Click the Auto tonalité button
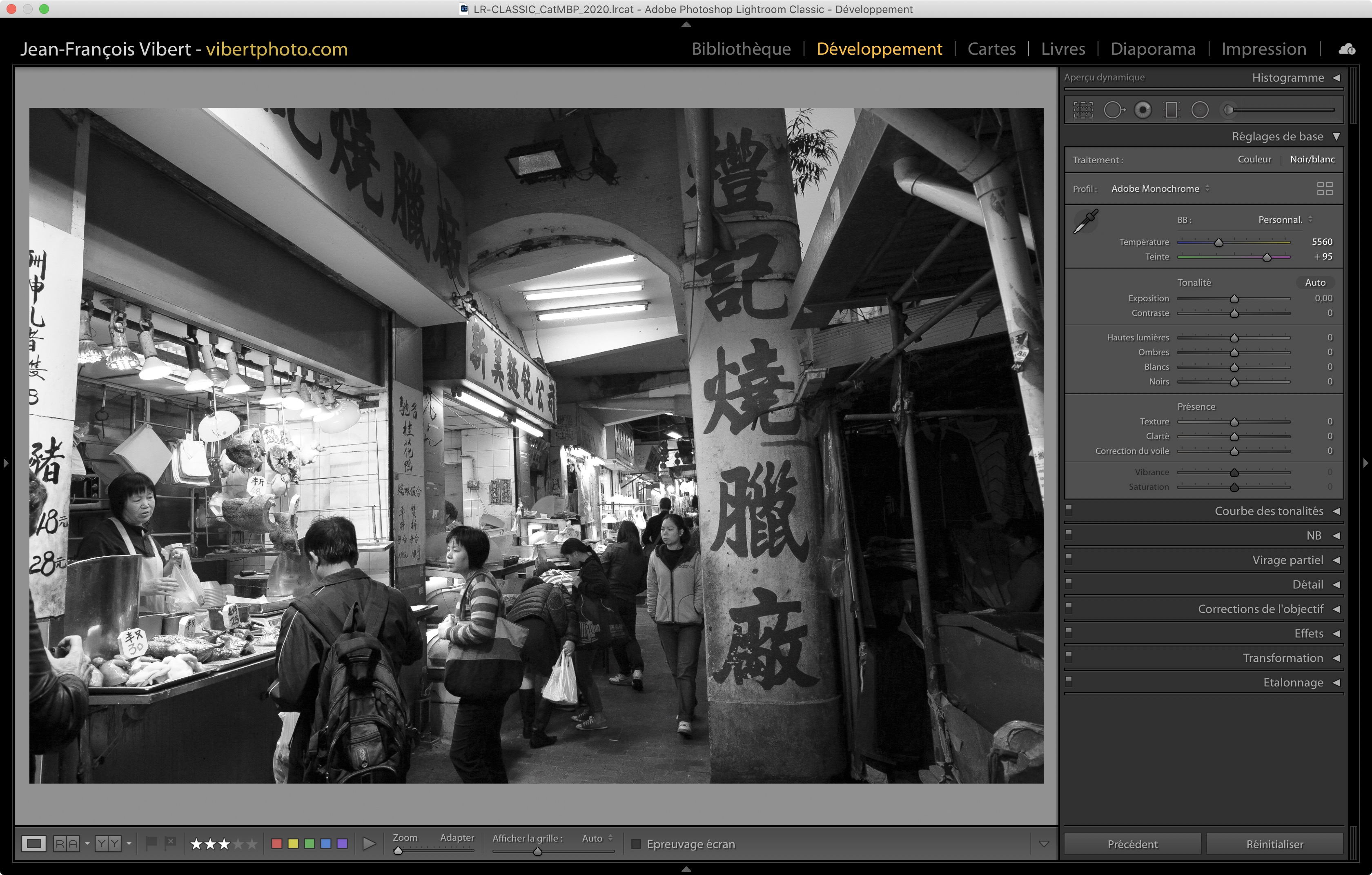This screenshot has height=875, width=1372. (1315, 282)
